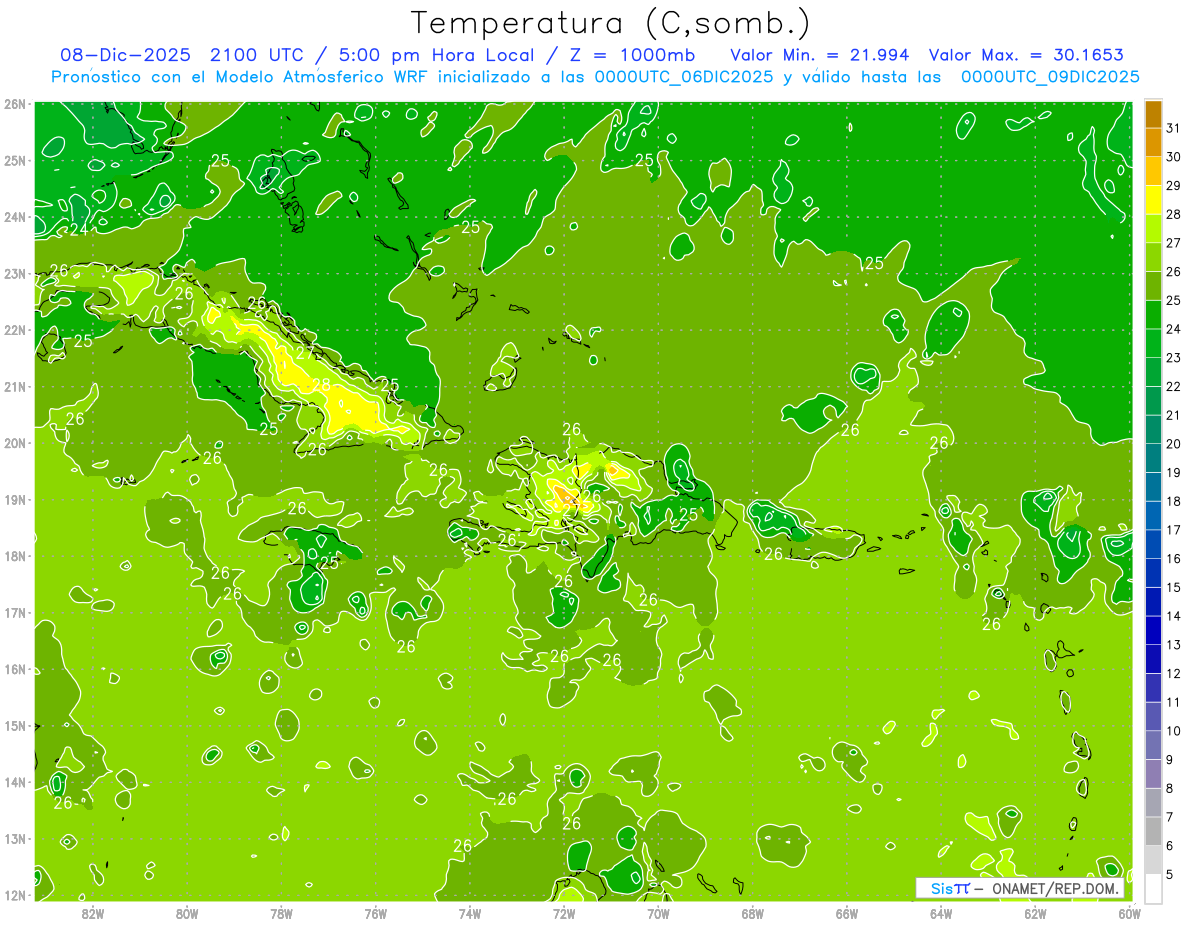Click the "24" contour label near 24N
Image resolution: width=1200 pixels, height=927 pixels.
coord(78,229)
